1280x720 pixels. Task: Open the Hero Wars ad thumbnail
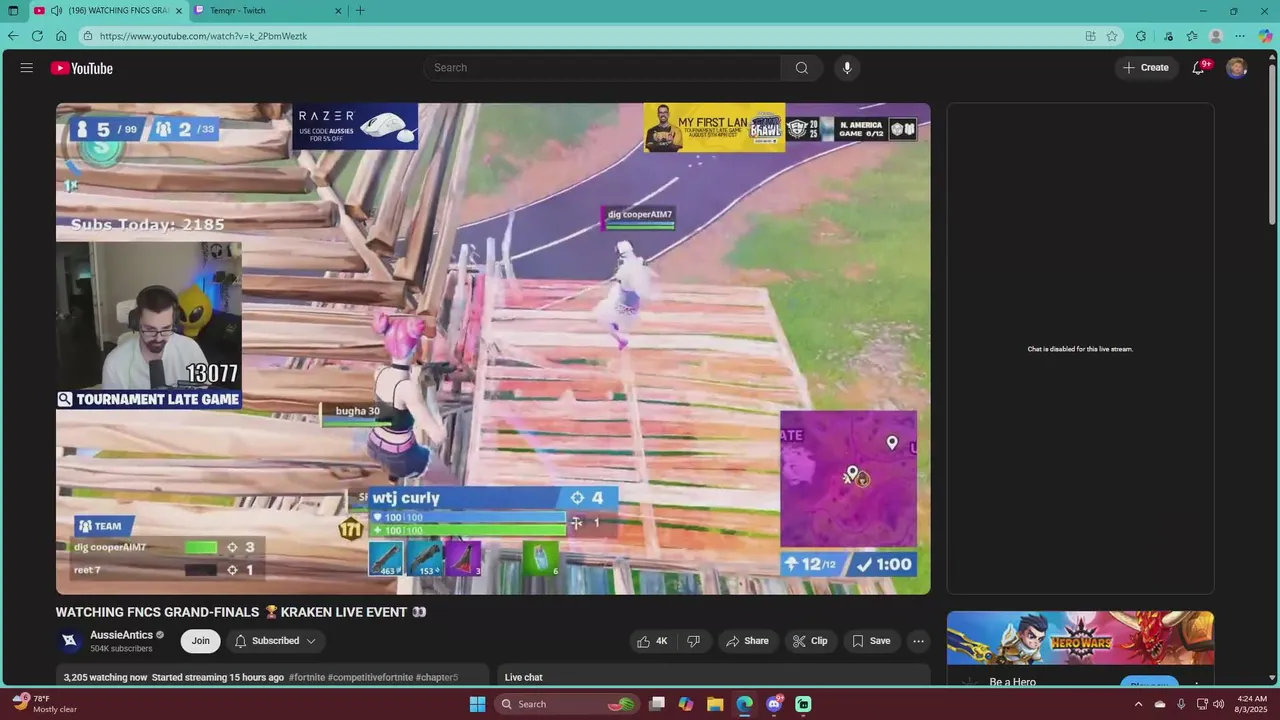(x=1081, y=638)
